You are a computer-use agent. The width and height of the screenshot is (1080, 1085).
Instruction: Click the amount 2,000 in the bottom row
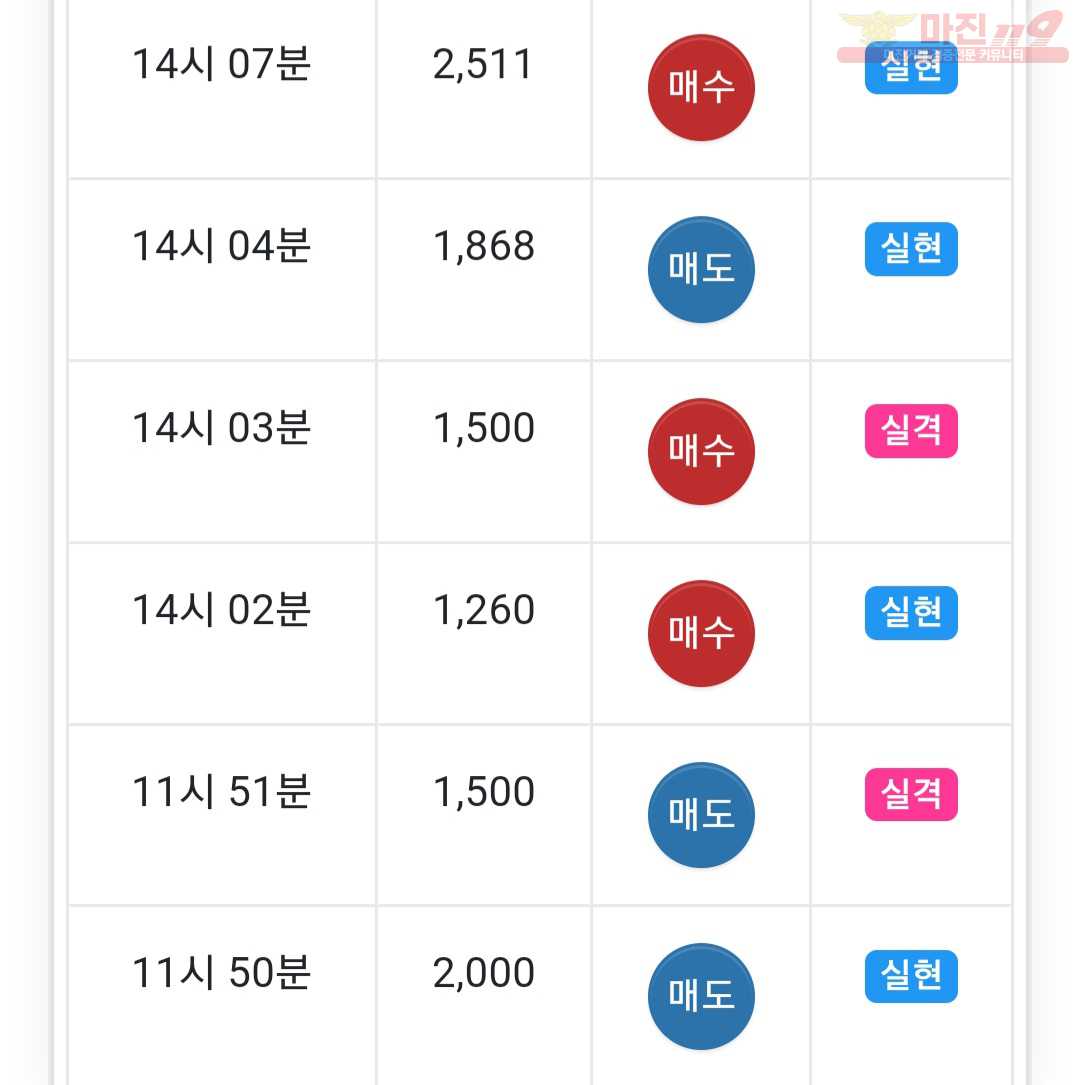[483, 973]
